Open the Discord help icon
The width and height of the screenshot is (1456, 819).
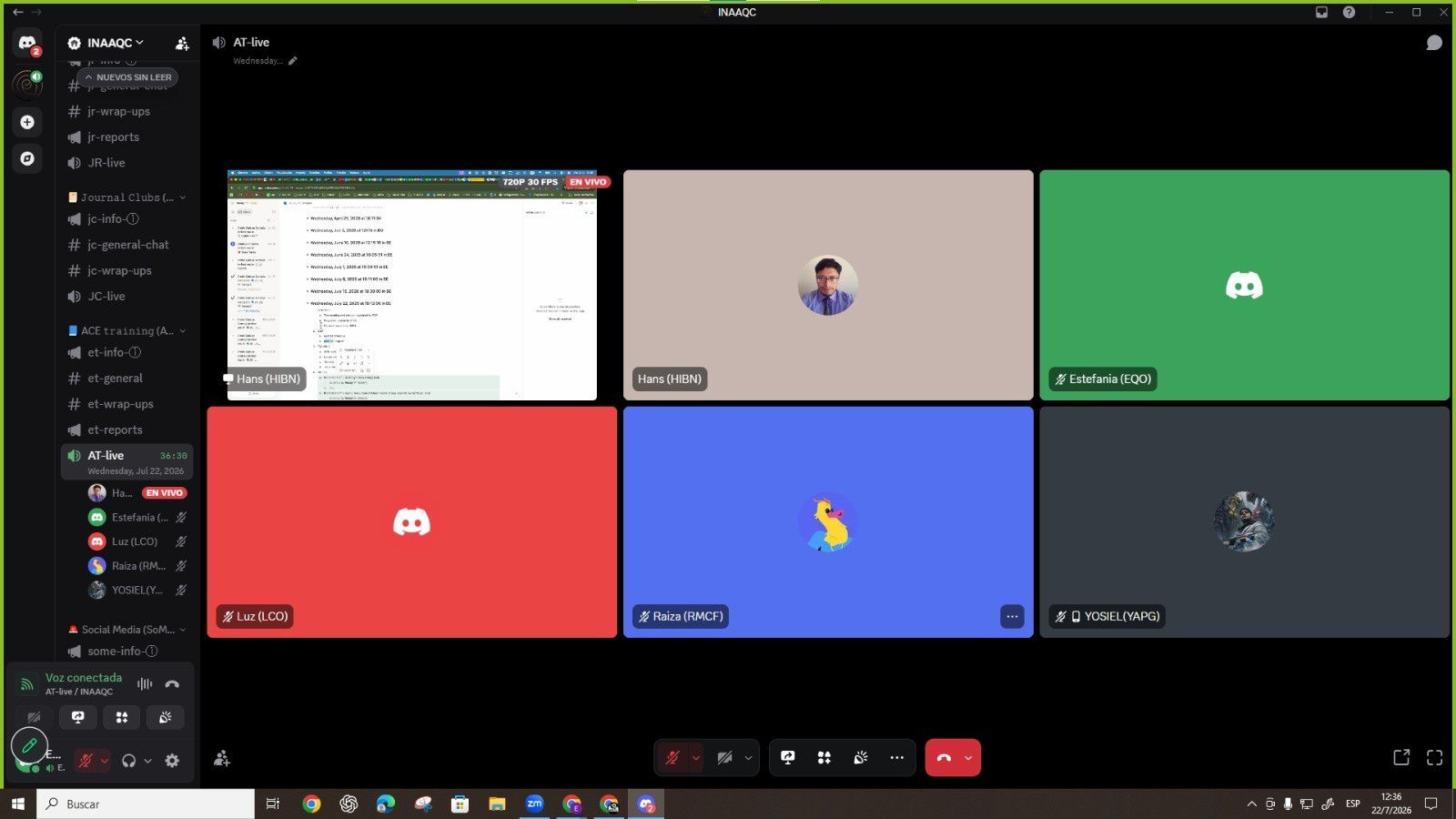1349,12
